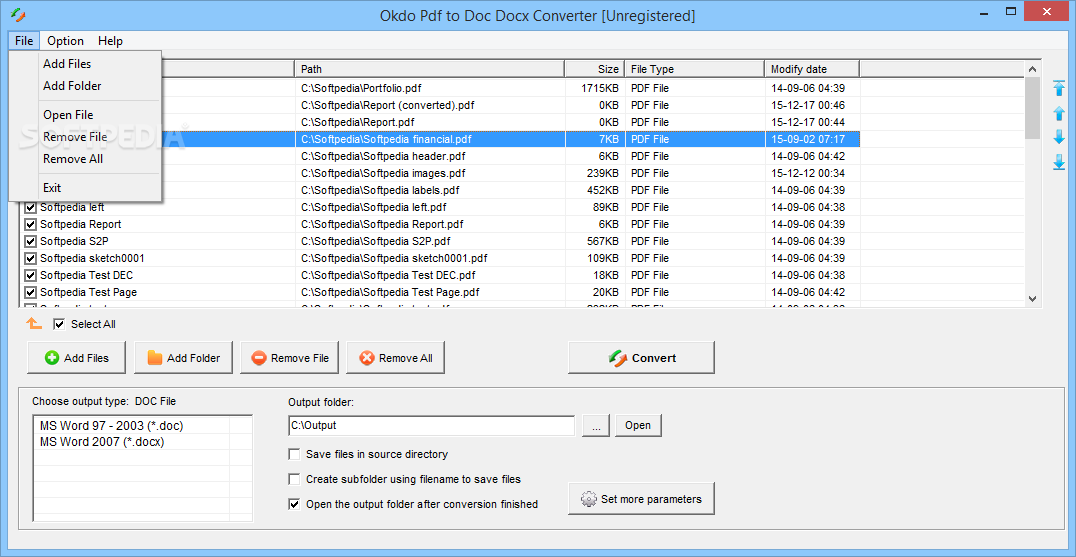Move selected file to top of list

point(1059,88)
